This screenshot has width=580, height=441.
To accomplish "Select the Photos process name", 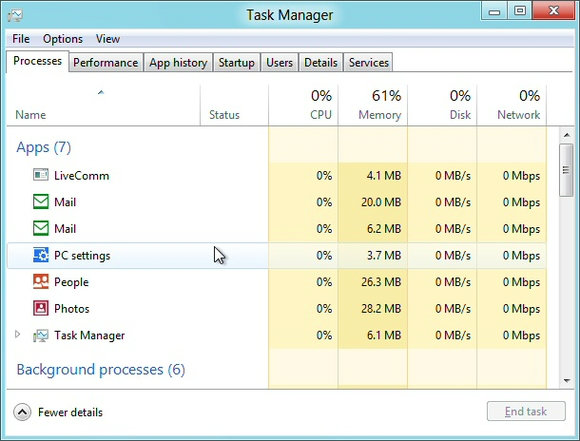I will pyautogui.click(x=72, y=309).
